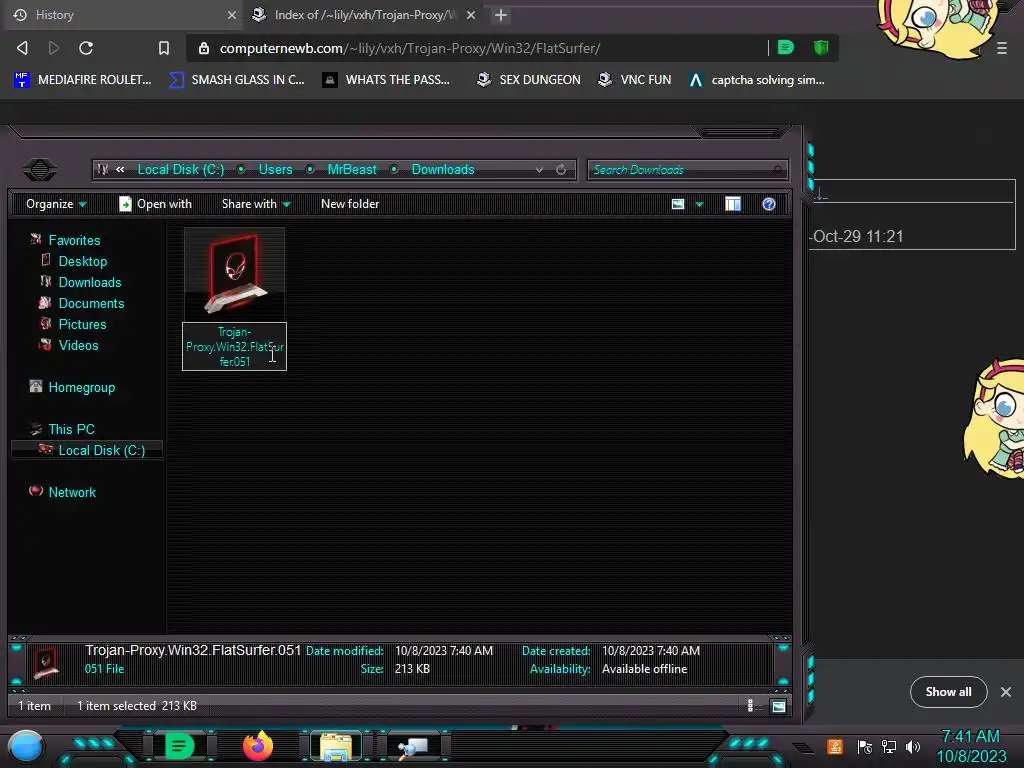Click the Search Downloads field
This screenshot has height=768, width=1024.
(688, 170)
